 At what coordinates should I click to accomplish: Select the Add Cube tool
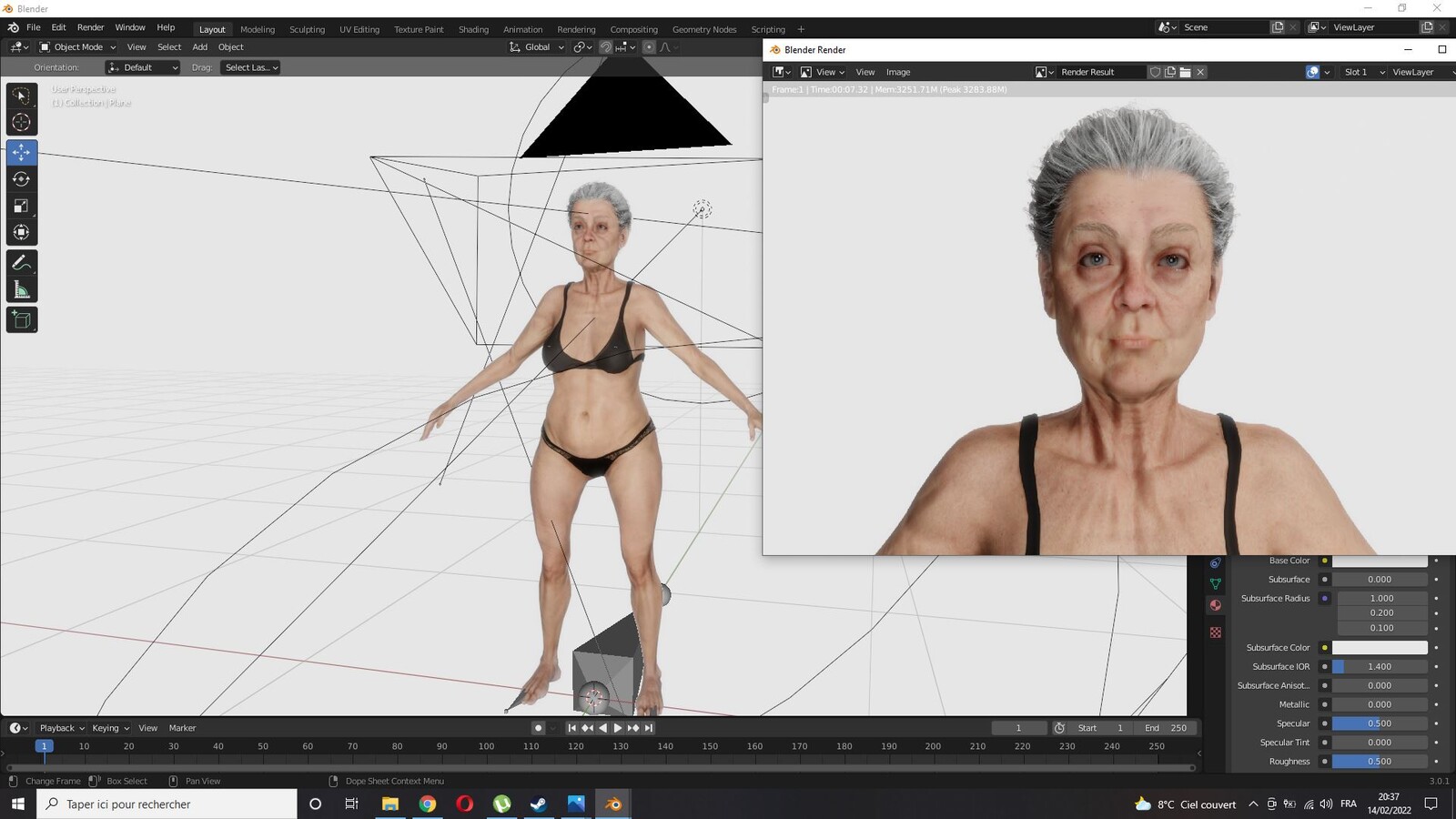click(x=21, y=319)
